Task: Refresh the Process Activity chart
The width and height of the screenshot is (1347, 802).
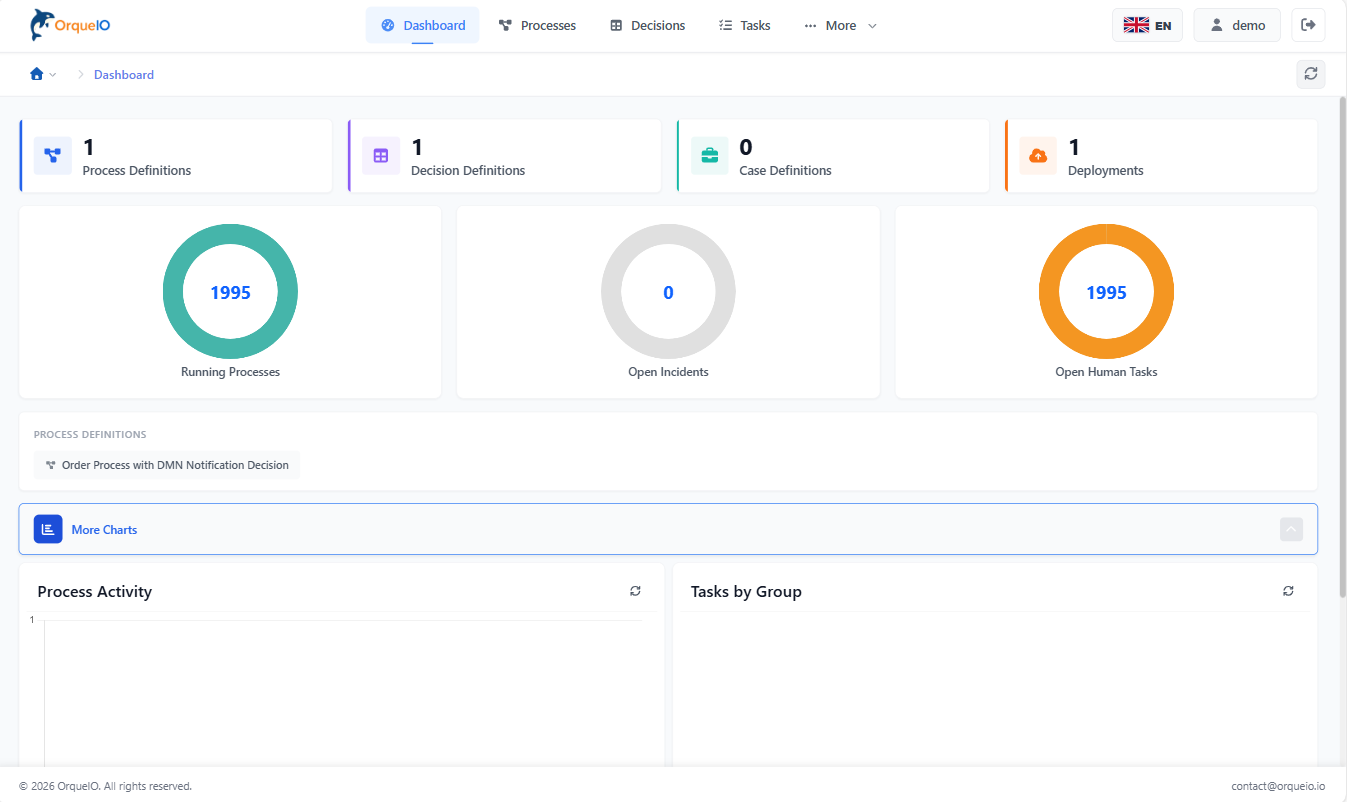Action: click(x=635, y=591)
